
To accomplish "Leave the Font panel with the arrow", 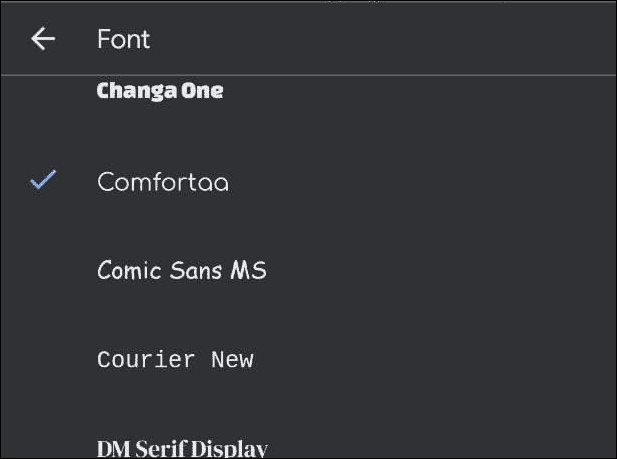I will click(x=43, y=39).
